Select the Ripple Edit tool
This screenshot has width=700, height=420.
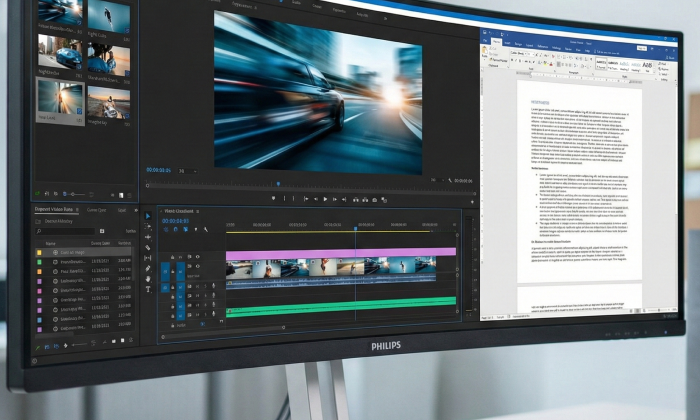tap(148, 237)
